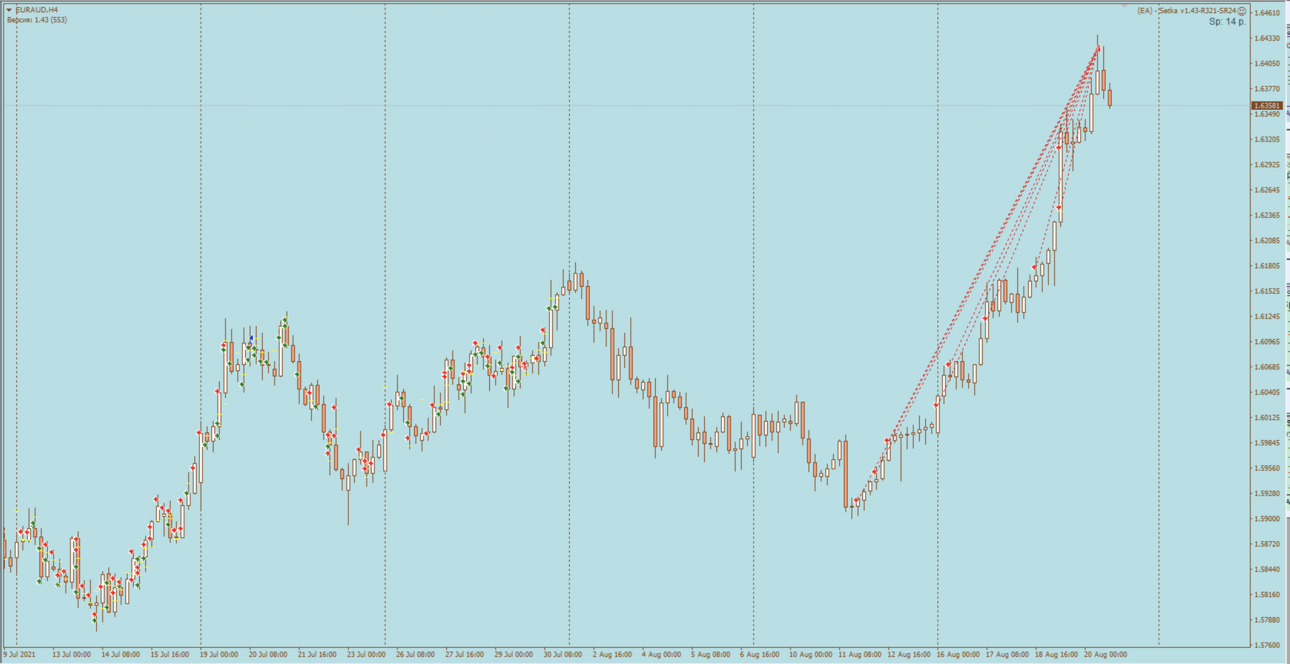Click the '6 Aug 16:00' time axis label
This screenshot has height=664, width=1290.
click(x=761, y=655)
